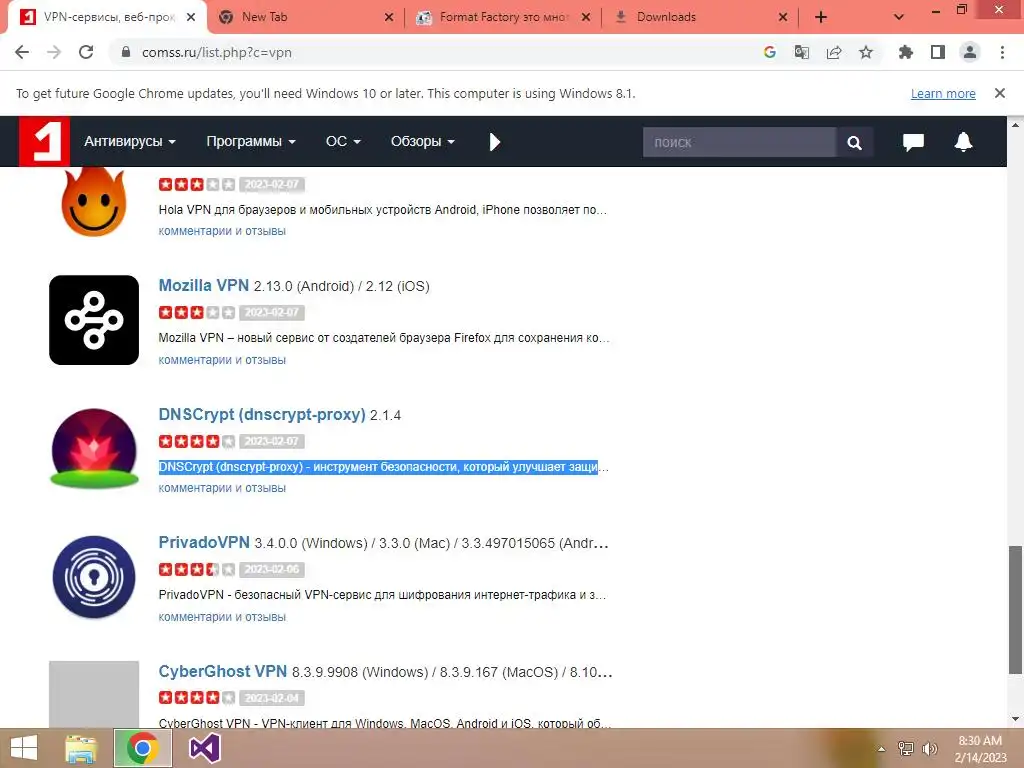Image resolution: width=1024 pixels, height=768 pixels.
Task: Click the site lock icon in the address bar
Action: click(x=126, y=52)
